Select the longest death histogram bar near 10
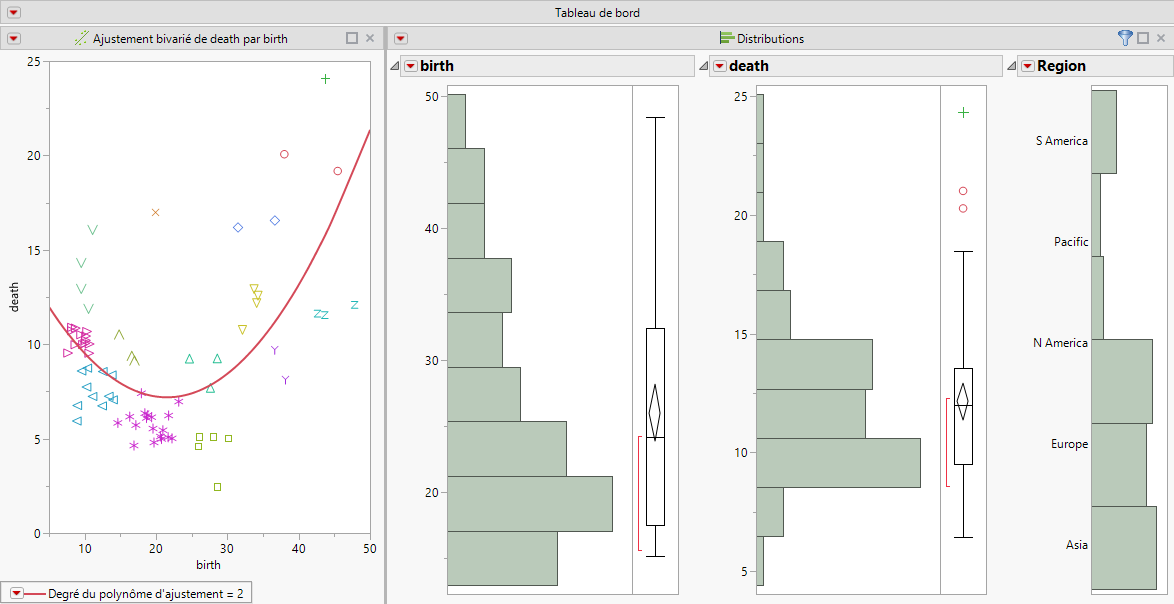Viewport: 1174px width, 604px height. pos(839,463)
